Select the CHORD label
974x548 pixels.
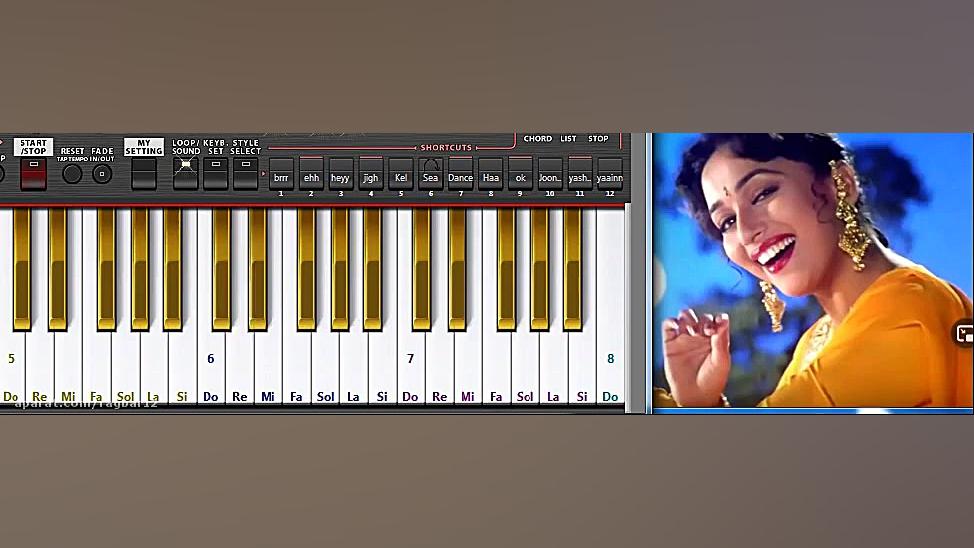point(537,139)
